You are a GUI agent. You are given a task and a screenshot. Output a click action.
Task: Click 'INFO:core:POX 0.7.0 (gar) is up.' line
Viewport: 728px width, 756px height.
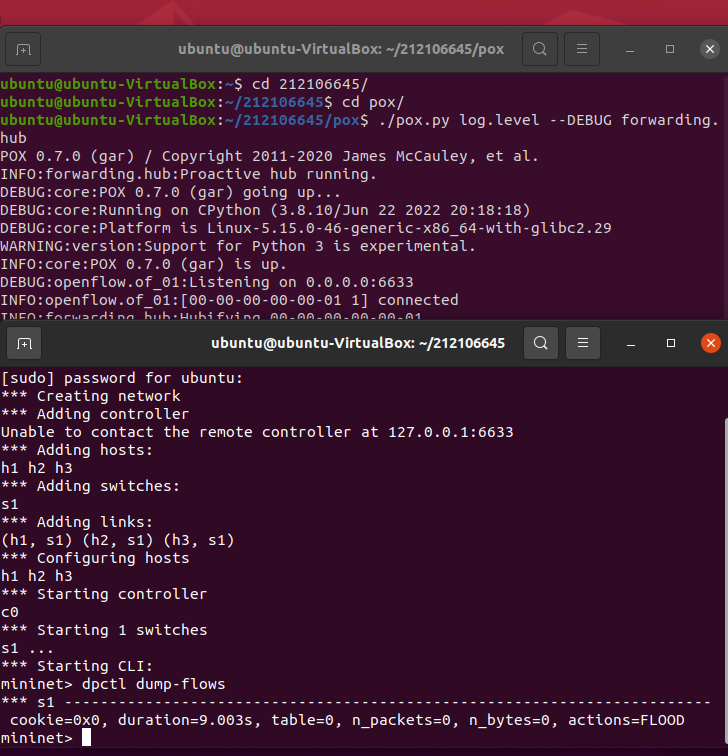[x=143, y=264]
